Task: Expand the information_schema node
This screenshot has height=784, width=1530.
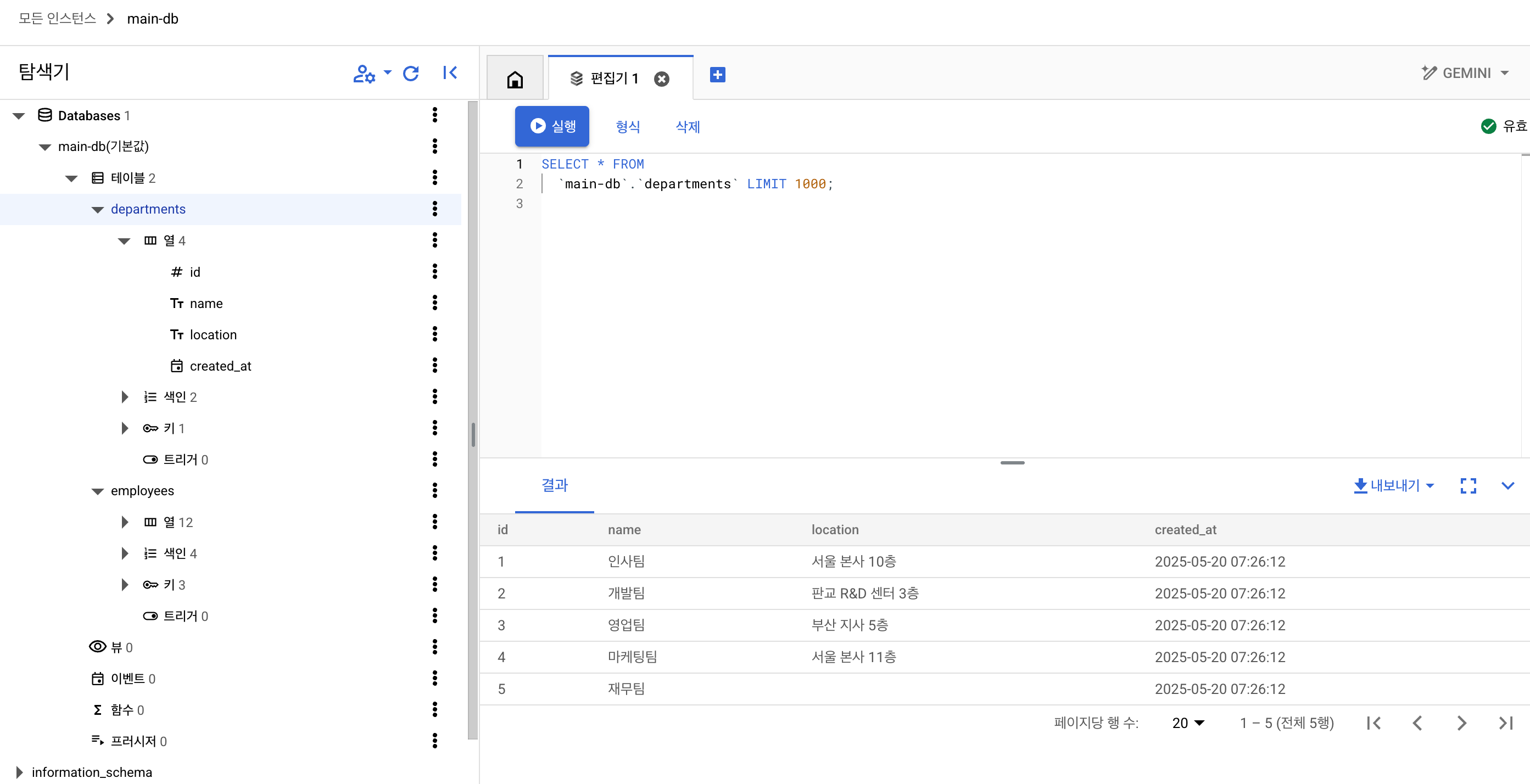Action: (x=19, y=772)
